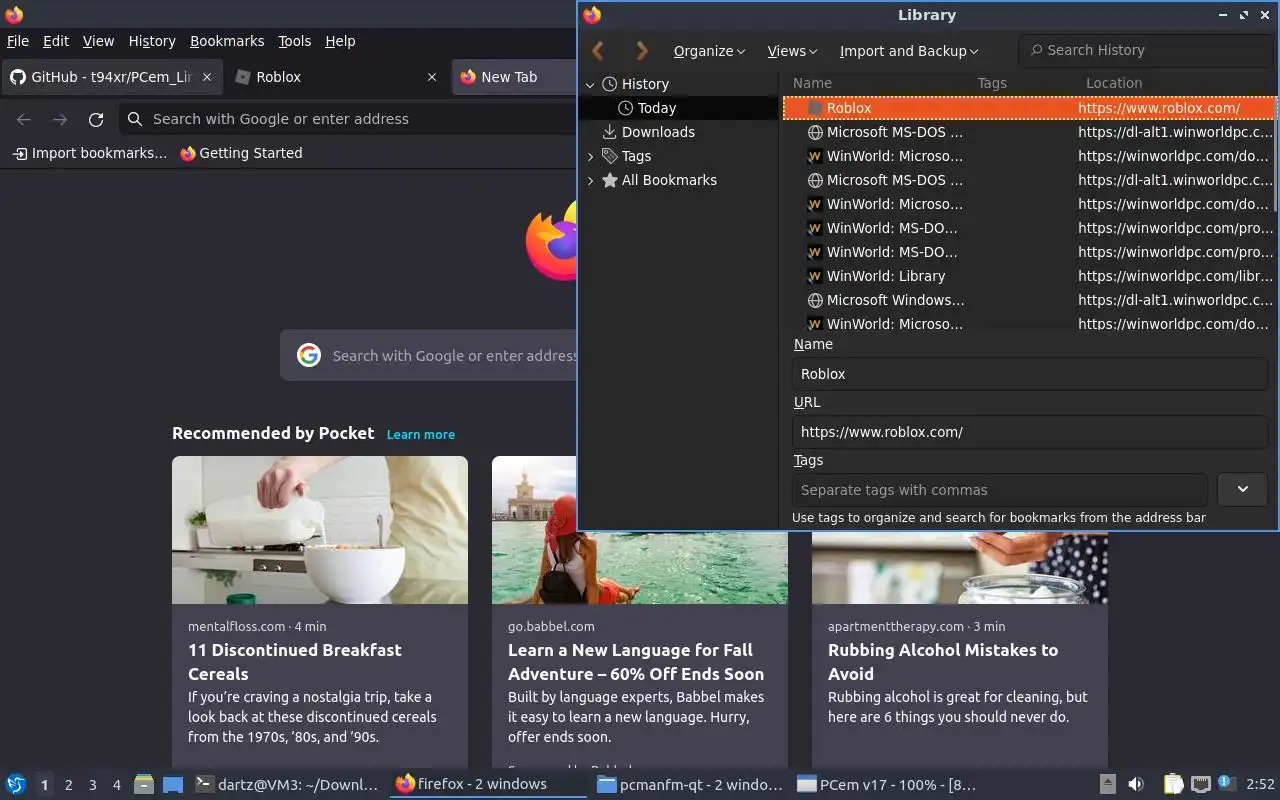Open the File menu
1280x800 pixels.
point(18,41)
